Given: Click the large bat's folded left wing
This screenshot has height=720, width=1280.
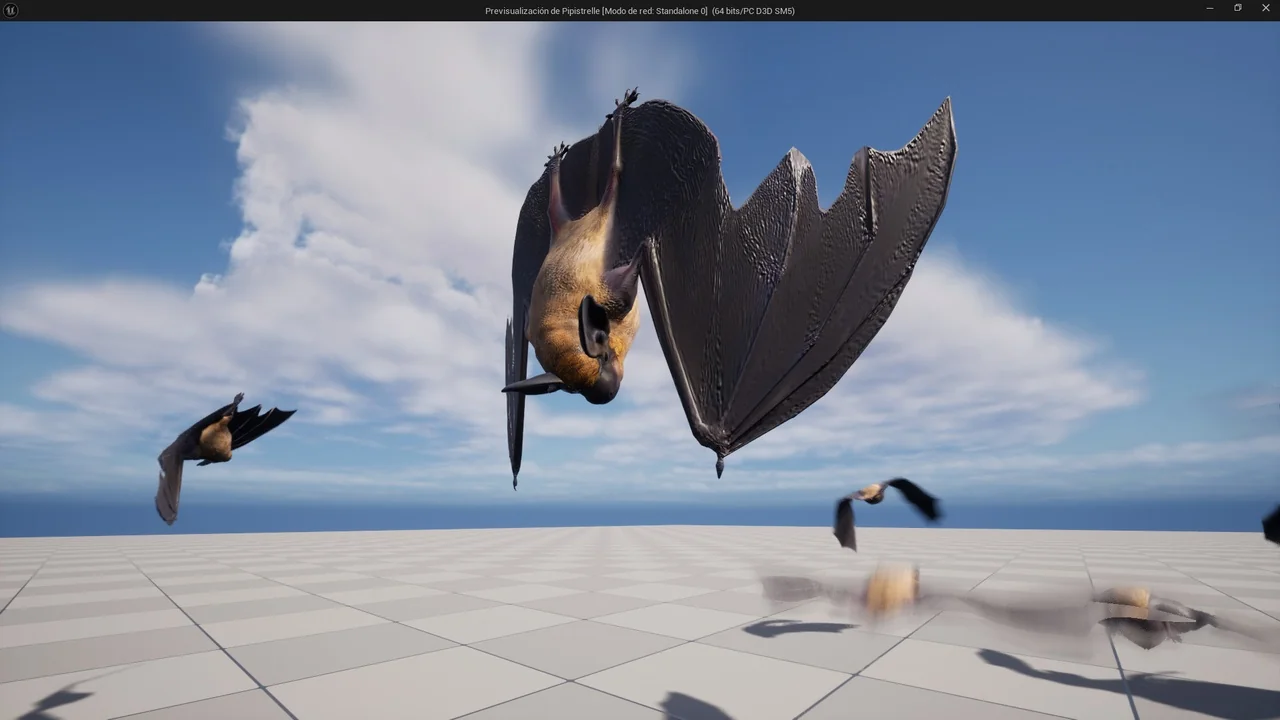Looking at the screenshot, I should [518, 380].
